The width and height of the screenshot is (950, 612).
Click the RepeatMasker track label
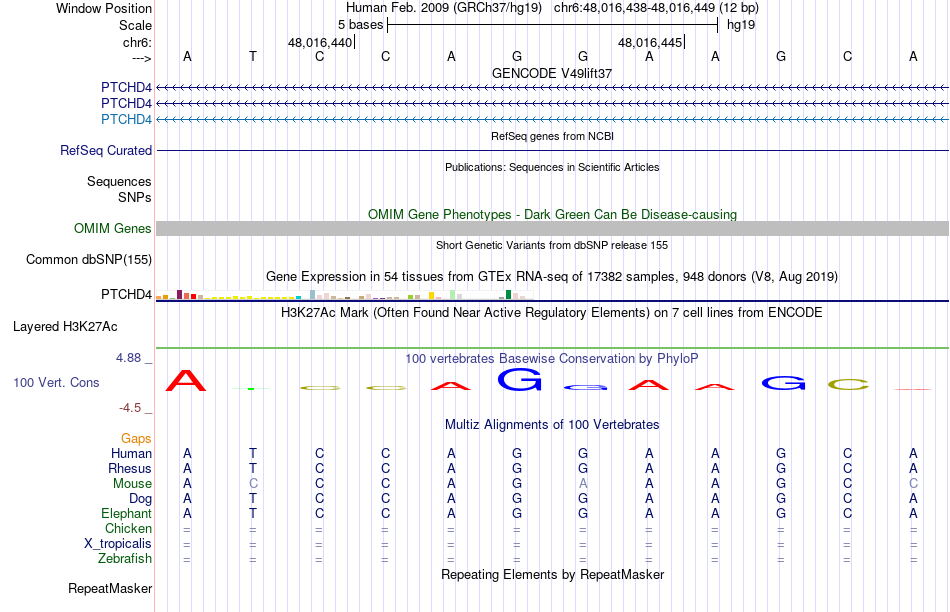pos(110,588)
